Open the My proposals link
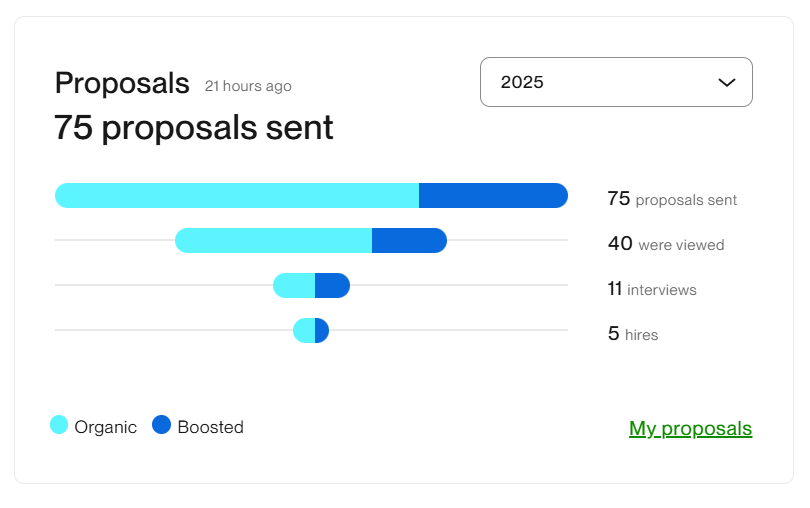Viewport: 810px width, 508px height. click(690, 429)
